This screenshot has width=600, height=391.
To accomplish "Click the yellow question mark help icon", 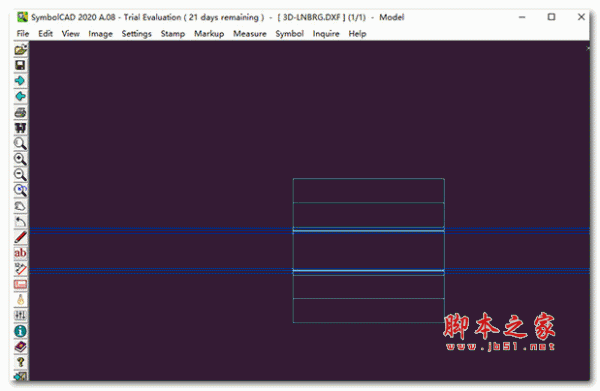I will (21, 363).
